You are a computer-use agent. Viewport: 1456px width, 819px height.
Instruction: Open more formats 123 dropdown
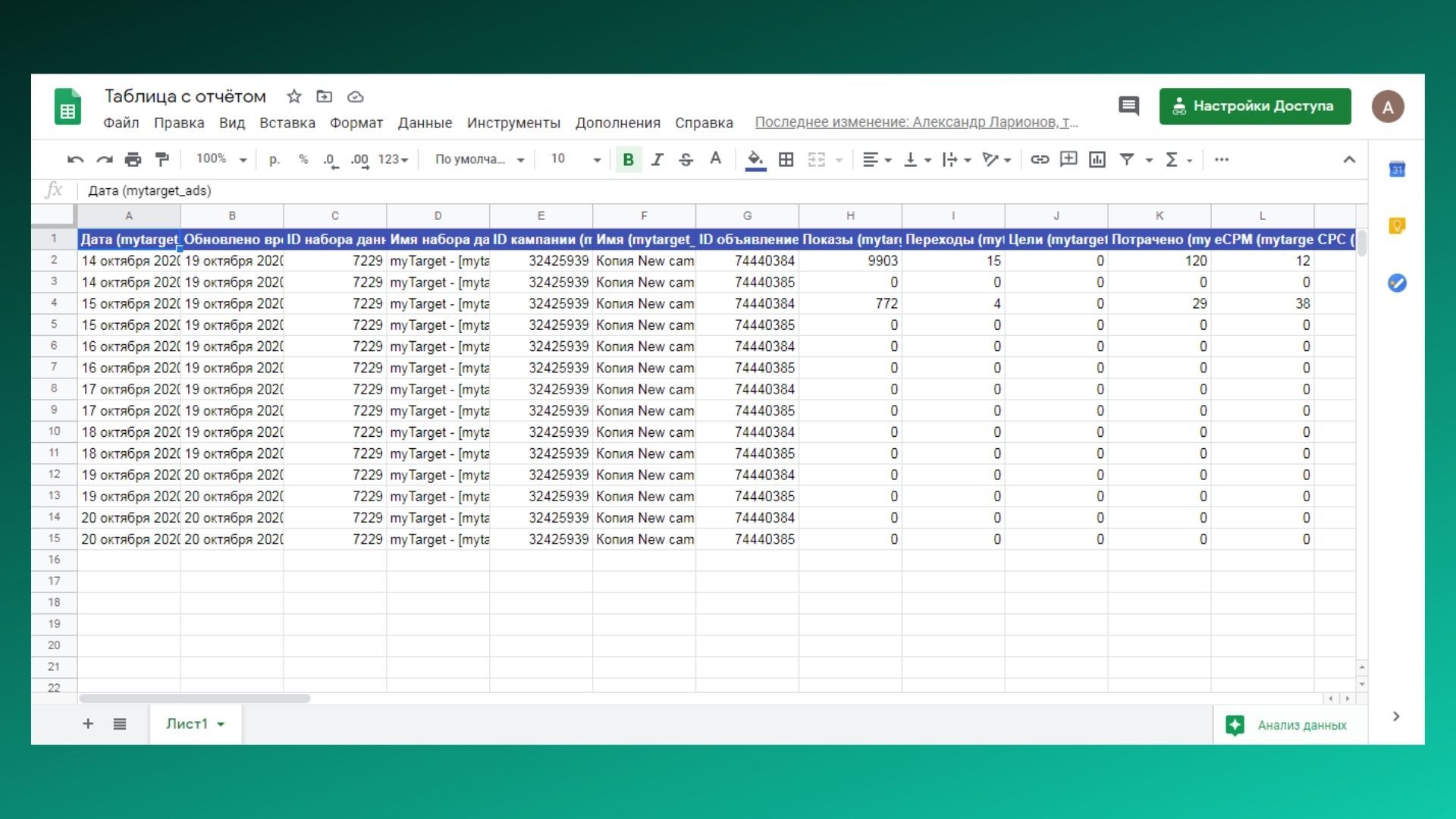tap(393, 159)
